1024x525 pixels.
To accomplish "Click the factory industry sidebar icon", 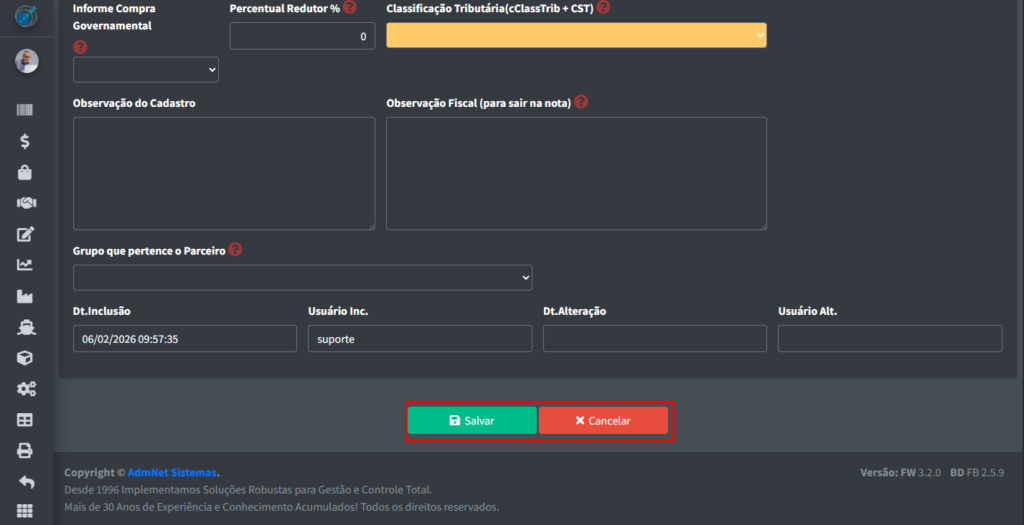I will 25,296.
